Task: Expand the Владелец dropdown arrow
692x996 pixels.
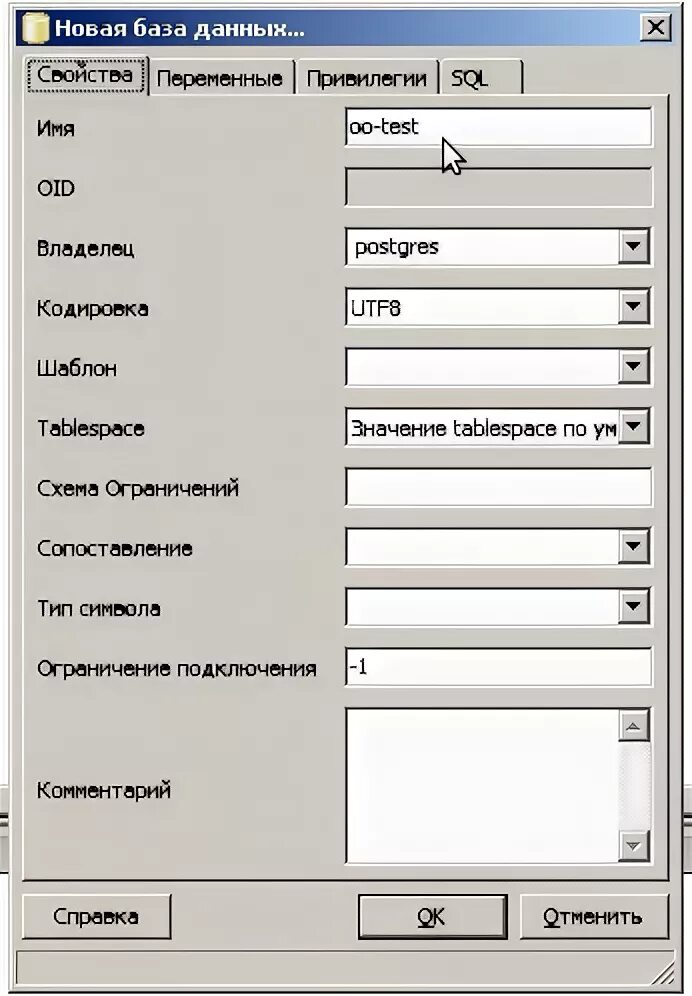Action: 634,246
